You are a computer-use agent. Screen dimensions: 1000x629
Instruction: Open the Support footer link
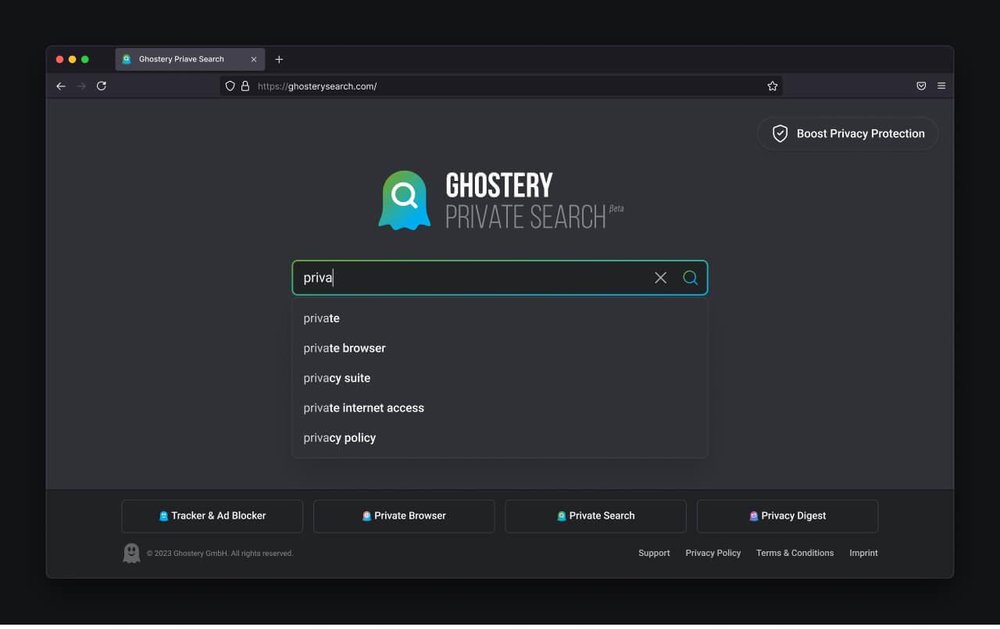[654, 553]
